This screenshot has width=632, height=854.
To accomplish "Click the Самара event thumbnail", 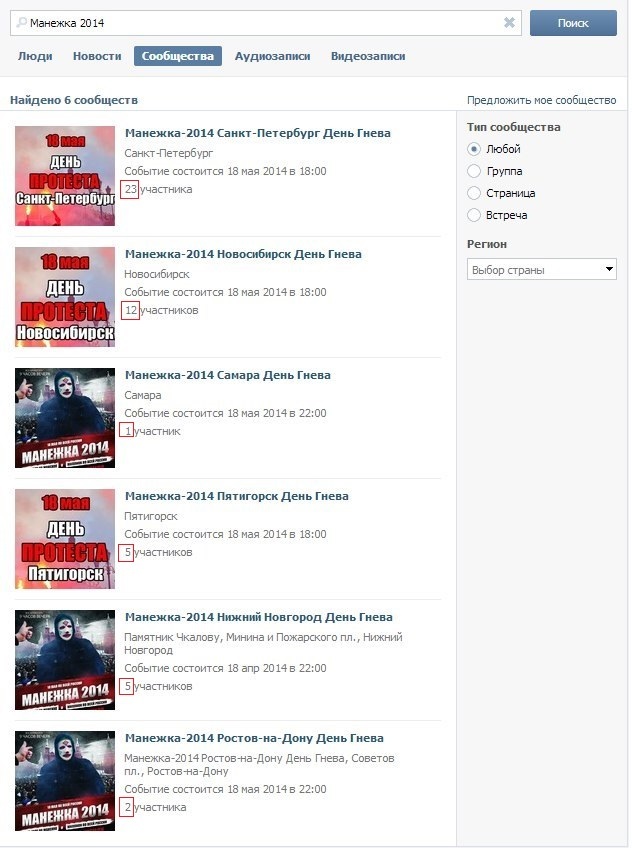I will pyautogui.click(x=65, y=418).
